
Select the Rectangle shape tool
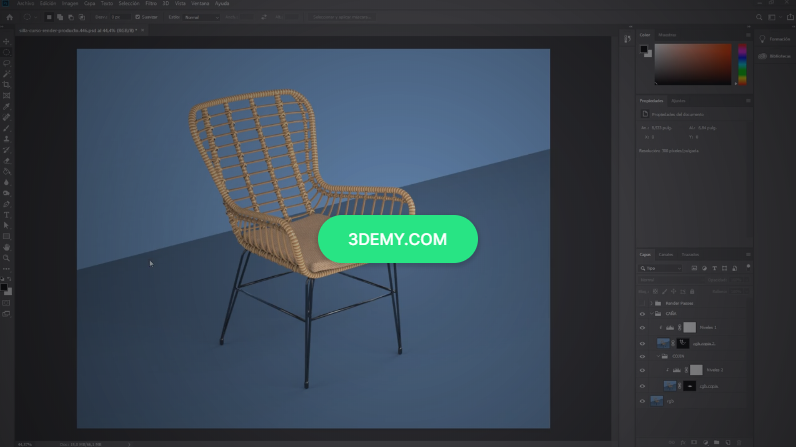7,236
